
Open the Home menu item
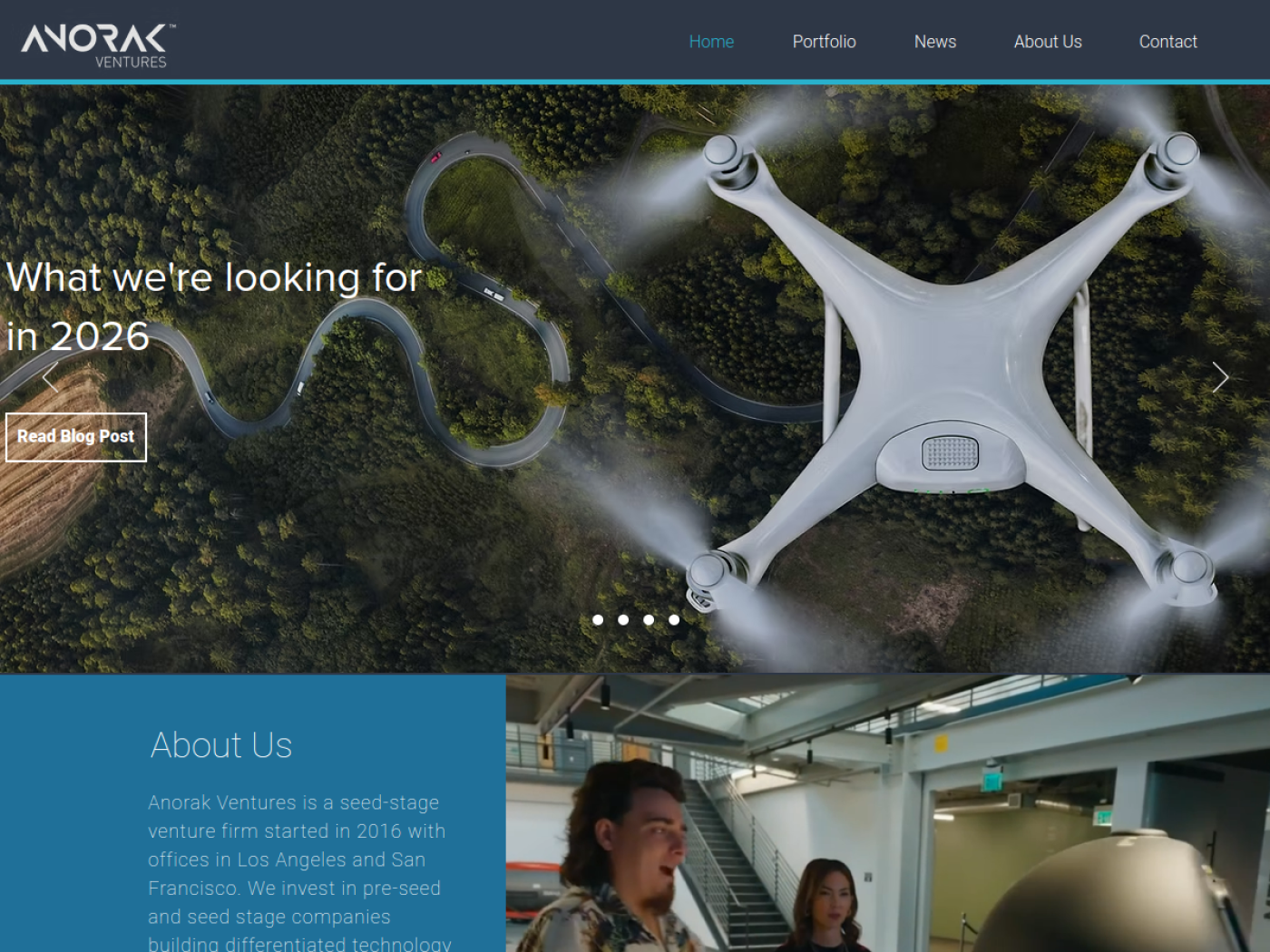(711, 42)
